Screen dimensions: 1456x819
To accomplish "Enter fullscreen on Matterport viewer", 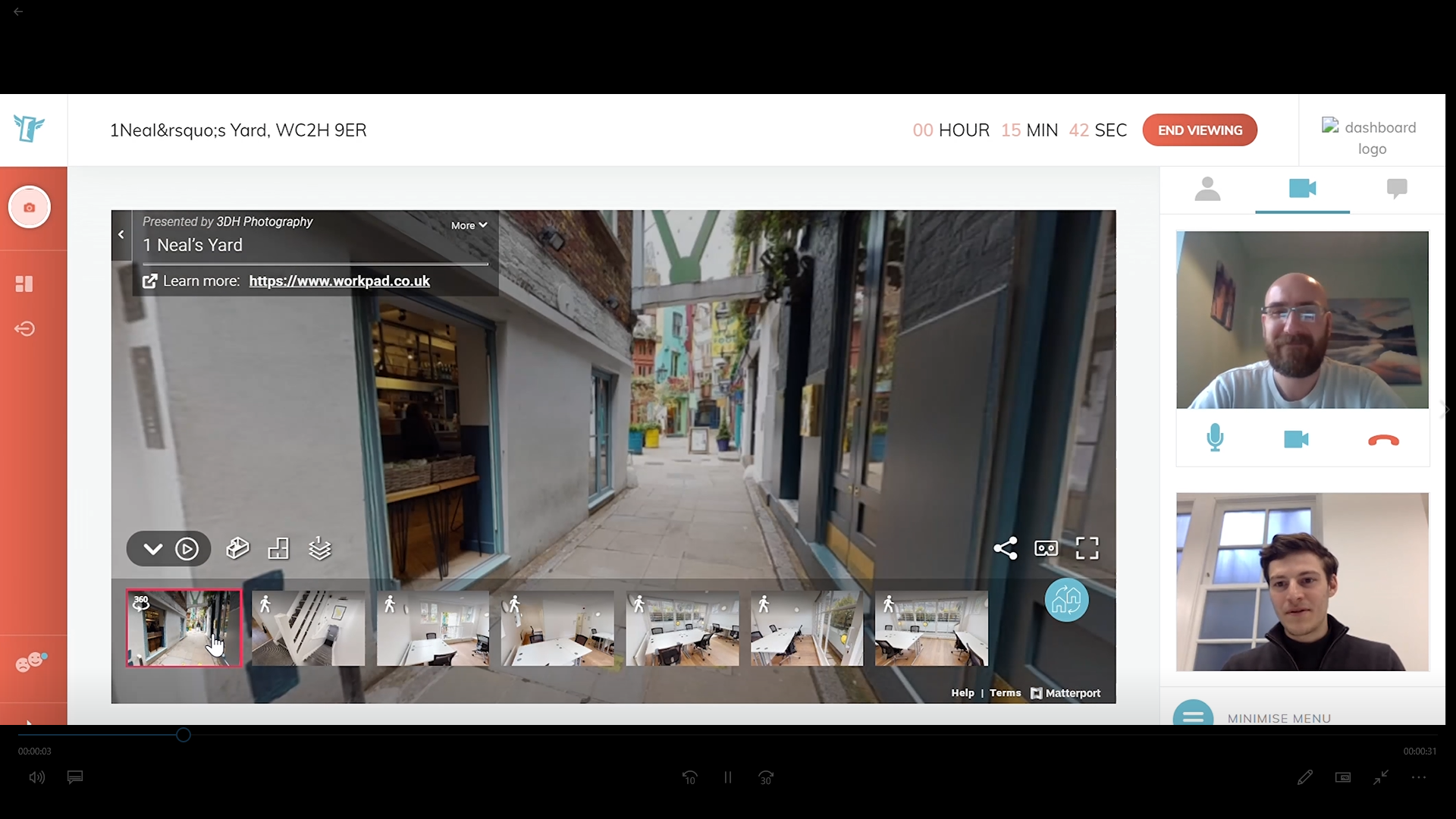I will (x=1087, y=548).
